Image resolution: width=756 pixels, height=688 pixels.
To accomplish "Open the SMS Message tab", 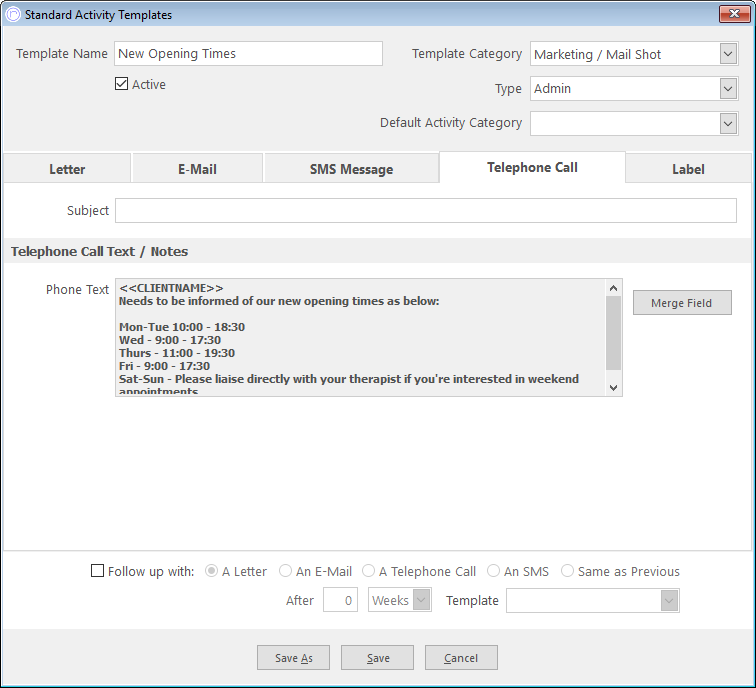I will click(x=351, y=169).
